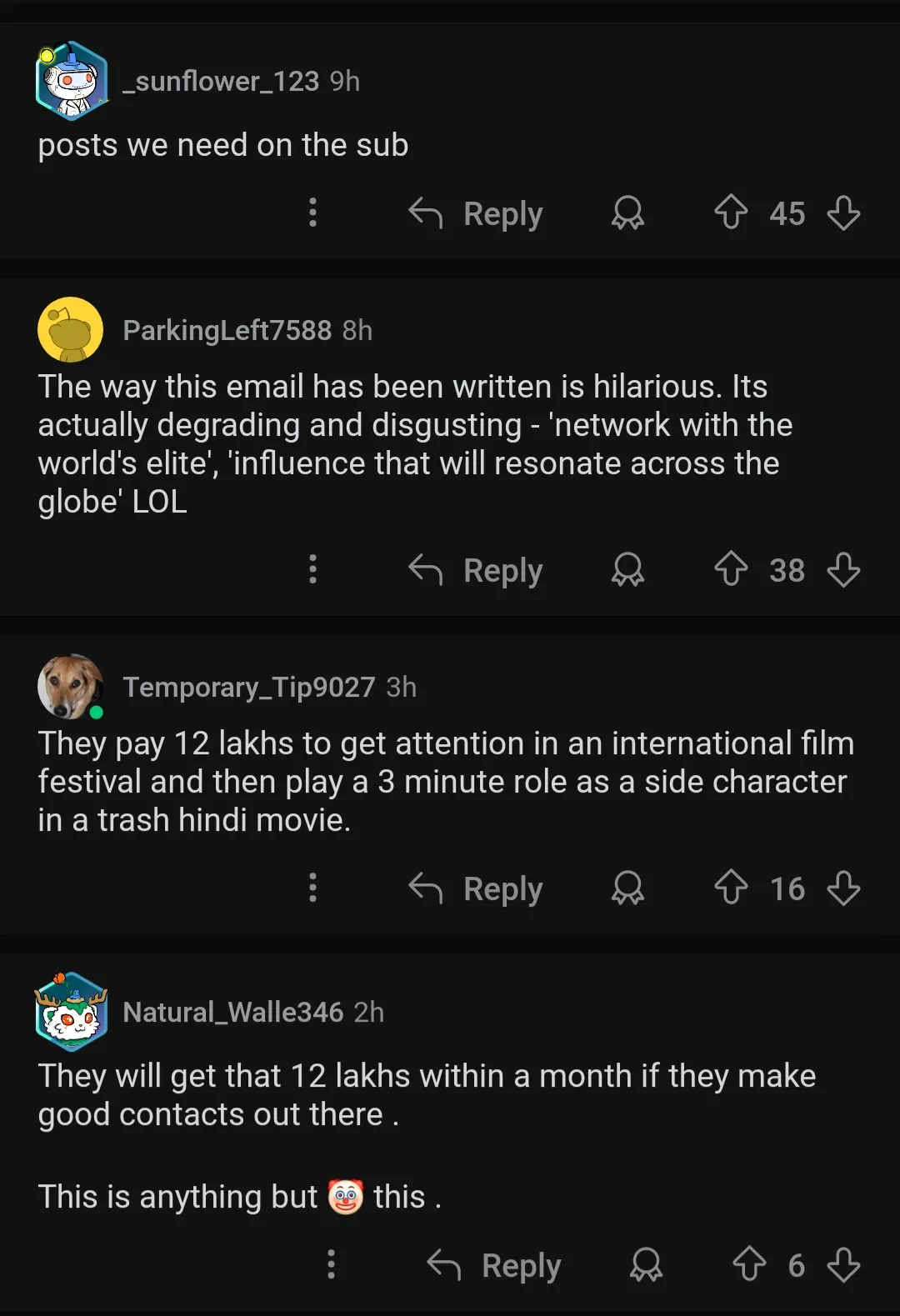Viewport: 900px width, 1316px height.
Task: Downvote Natural_Walle346's comment
Action: [x=843, y=1264]
